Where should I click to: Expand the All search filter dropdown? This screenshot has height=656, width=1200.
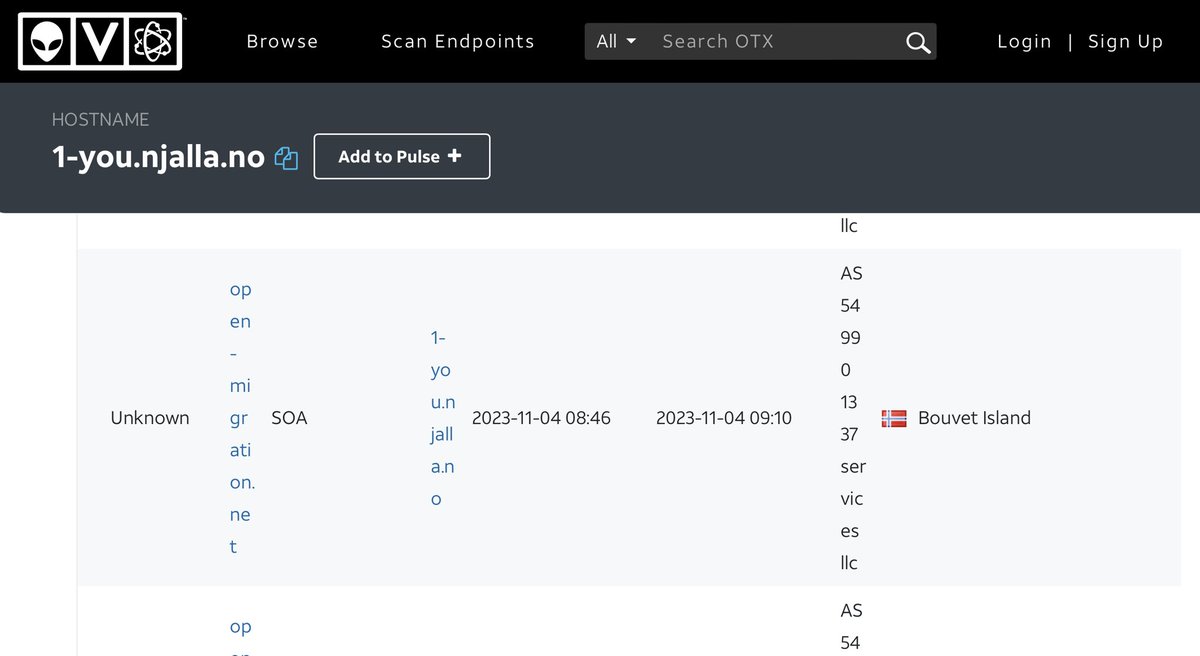pyautogui.click(x=615, y=42)
